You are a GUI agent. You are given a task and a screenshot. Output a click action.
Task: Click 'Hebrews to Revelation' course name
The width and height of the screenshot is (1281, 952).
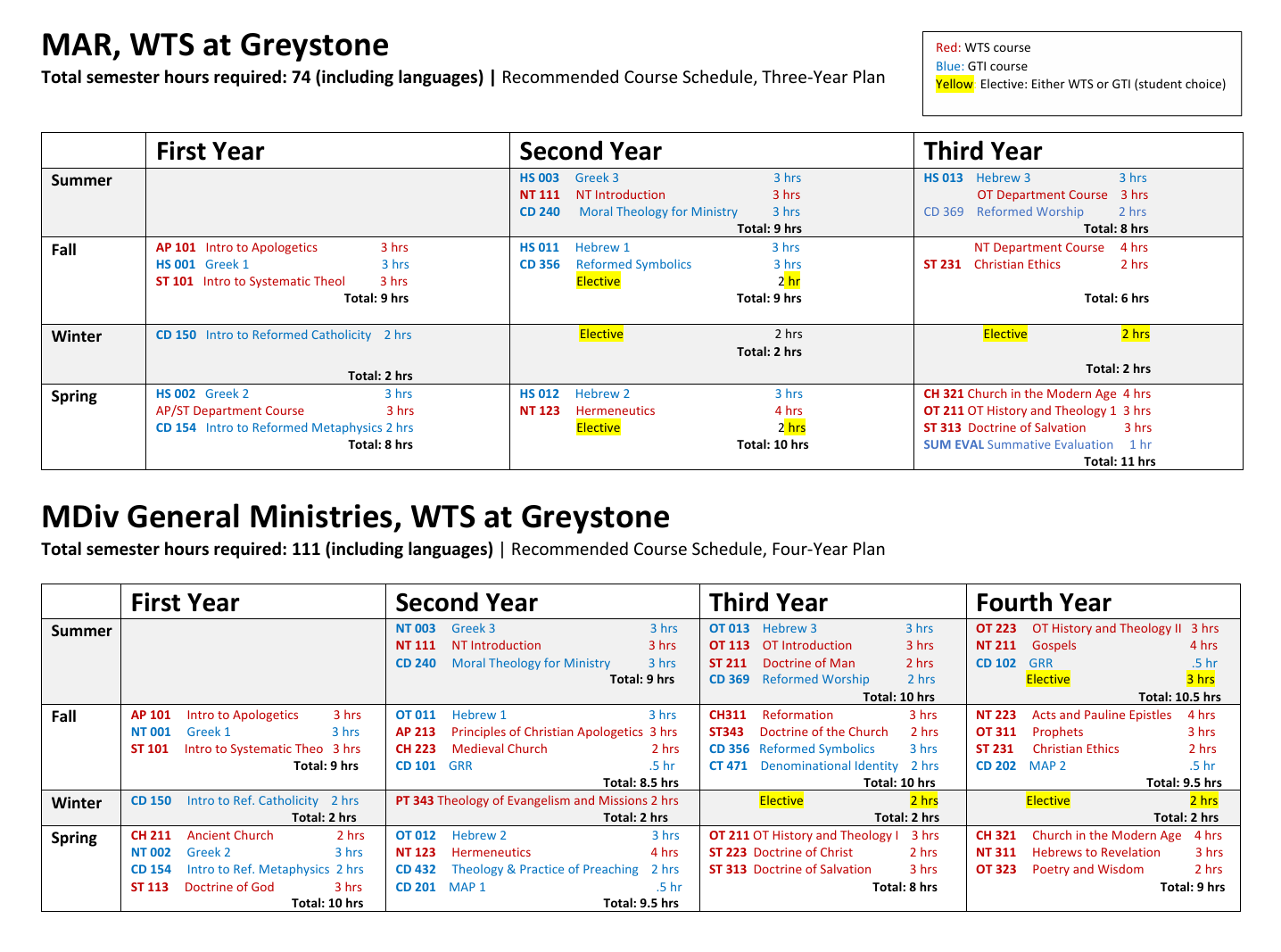(1096, 853)
